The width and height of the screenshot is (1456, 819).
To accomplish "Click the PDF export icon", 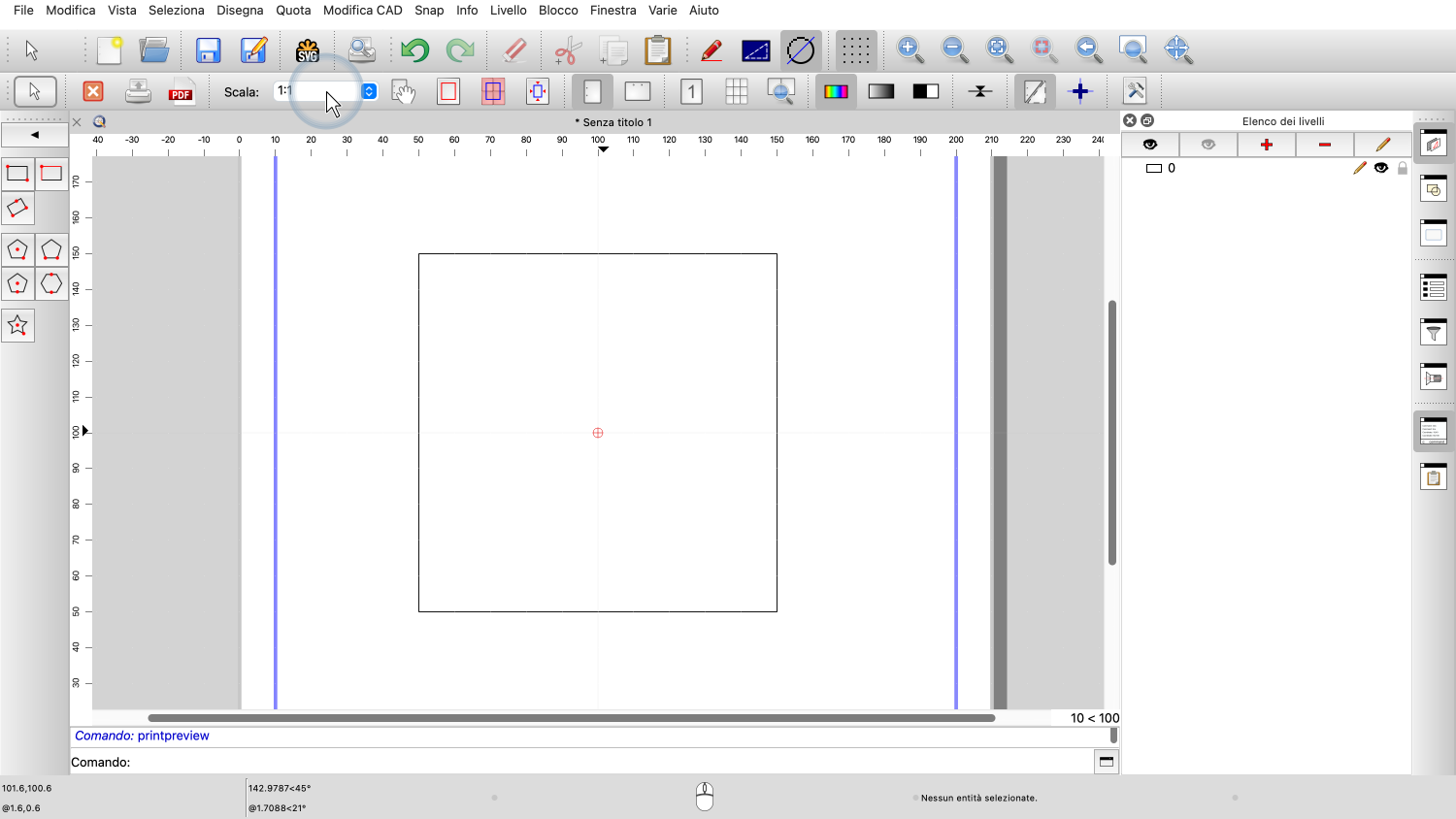I will pyautogui.click(x=181, y=92).
